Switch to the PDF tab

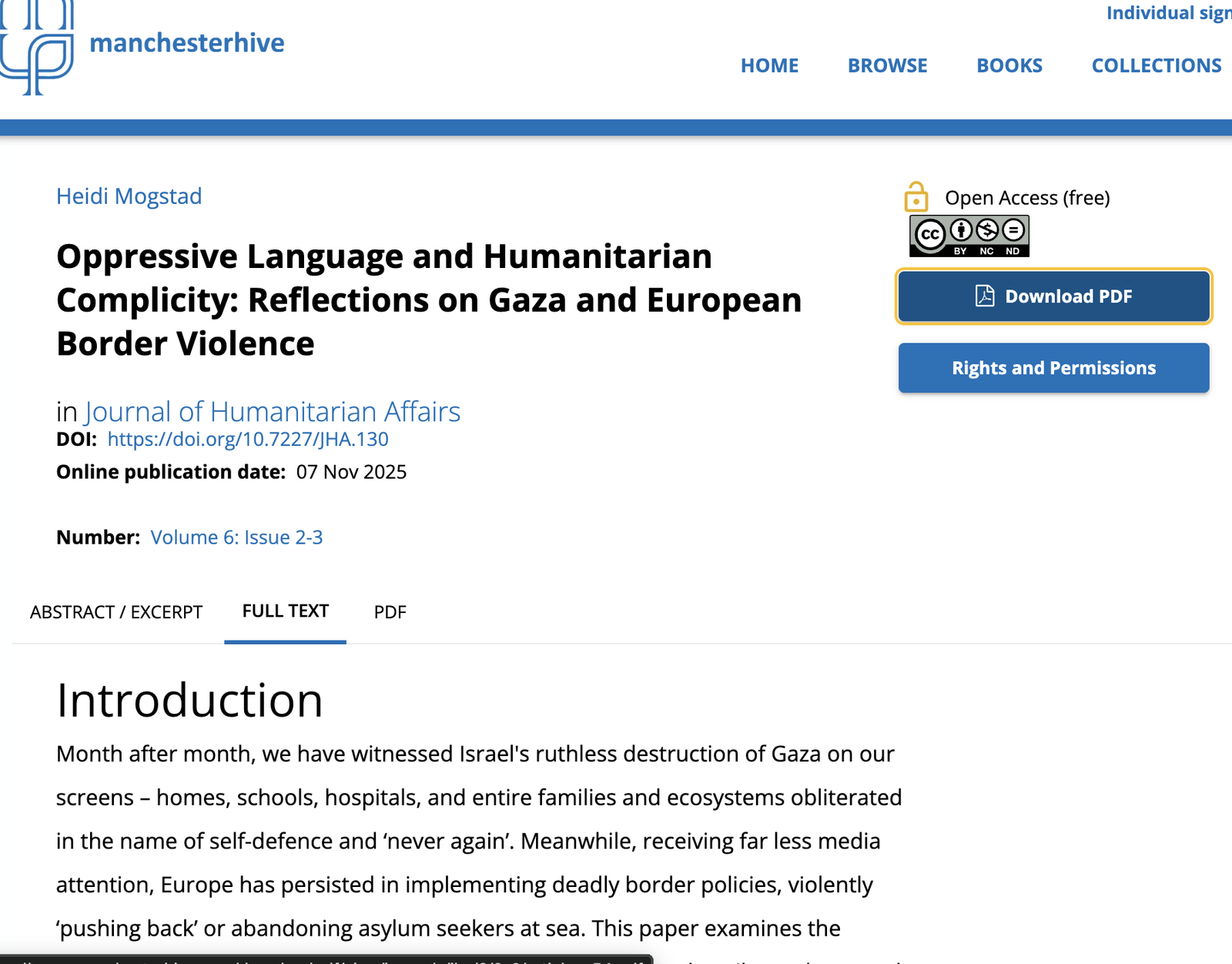[x=390, y=612]
